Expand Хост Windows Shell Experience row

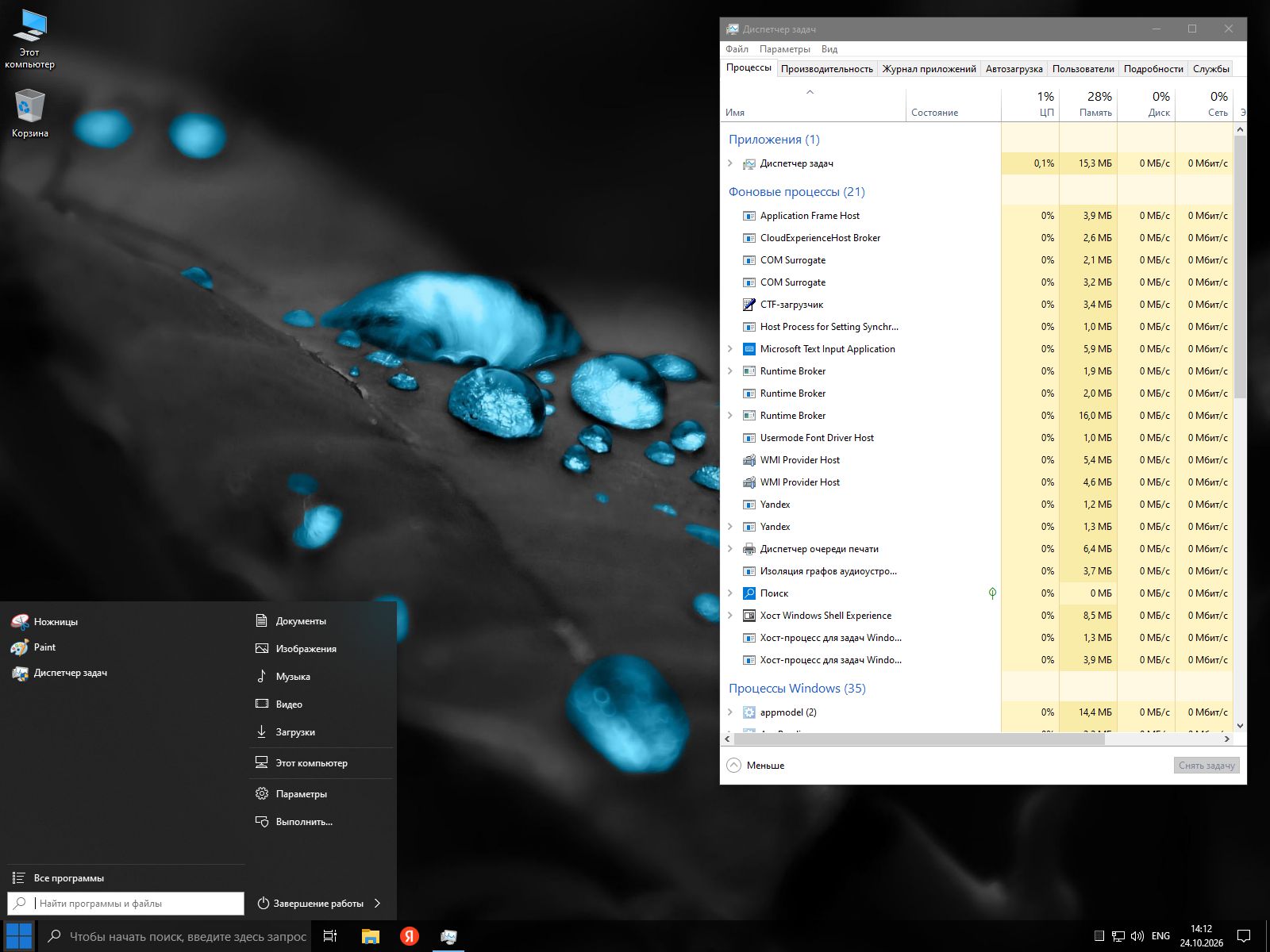tap(730, 616)
